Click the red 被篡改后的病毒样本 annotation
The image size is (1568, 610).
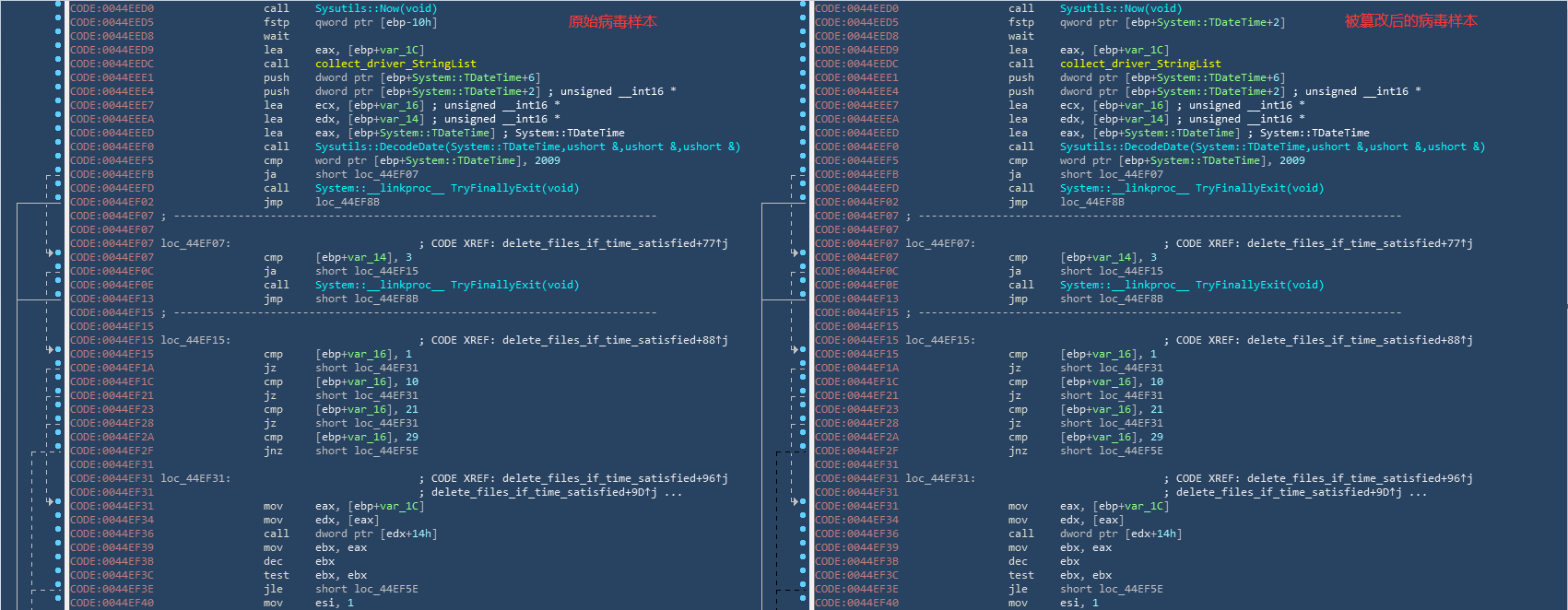[x=1409, y=21]
